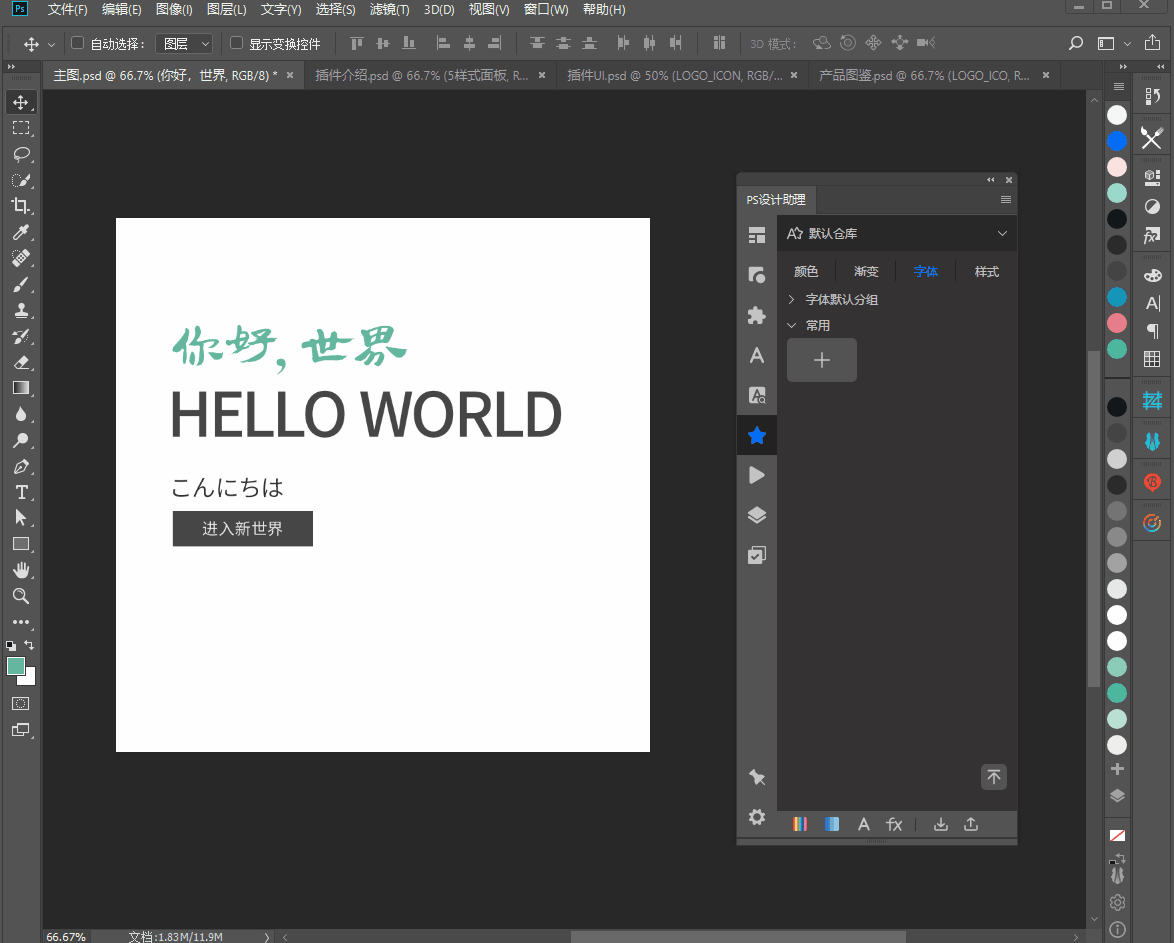
Task: Swap foreground and background colors
Action: coord(29,644)
